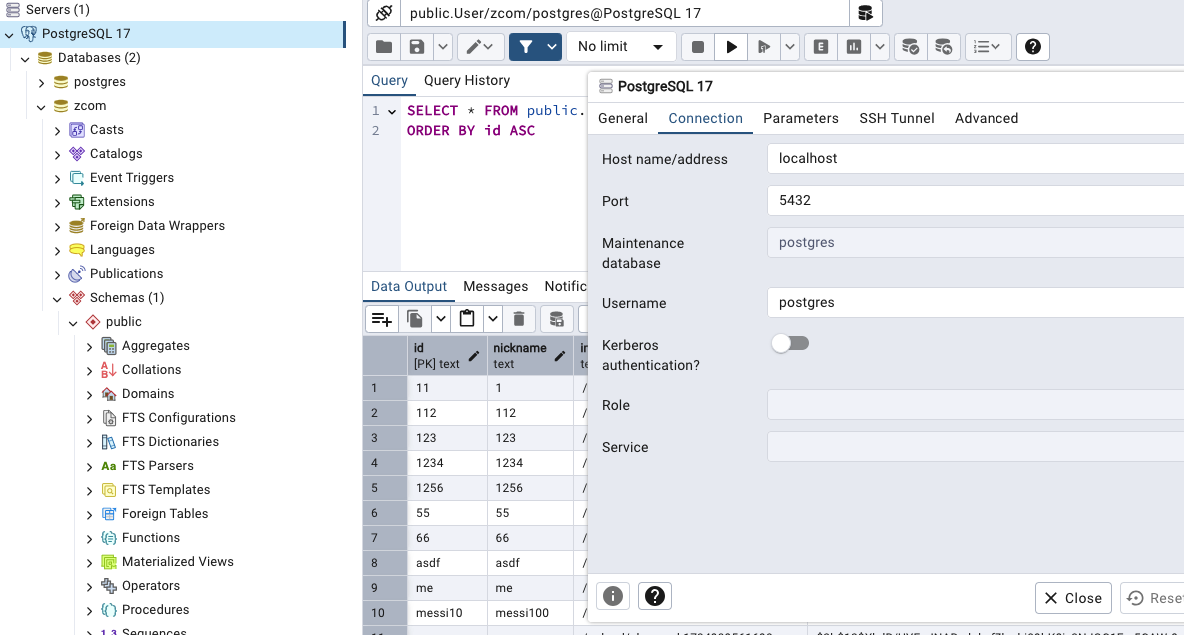The width and height of the screenshot is (1184, 635).
Task: Click the Explain (E) icon
Action: 821,47
